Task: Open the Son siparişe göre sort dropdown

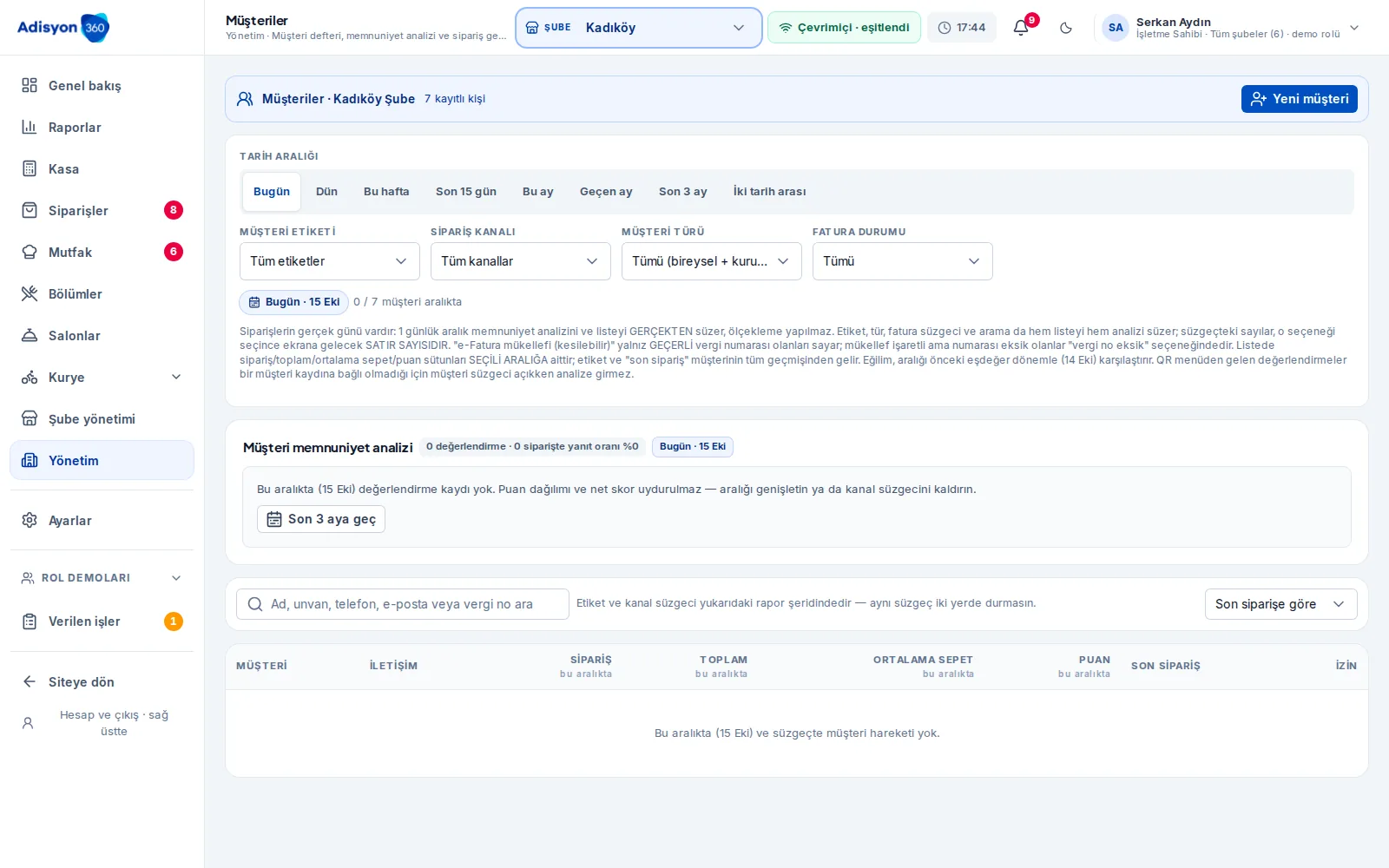Action: tap(1280, 604)
